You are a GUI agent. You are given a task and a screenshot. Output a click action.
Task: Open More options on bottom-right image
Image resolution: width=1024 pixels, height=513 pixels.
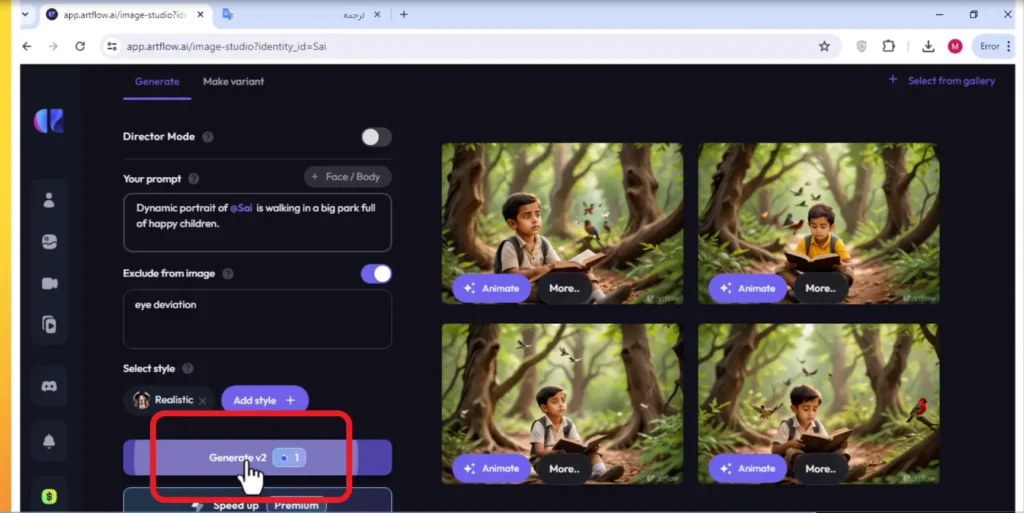coord(820,469)
